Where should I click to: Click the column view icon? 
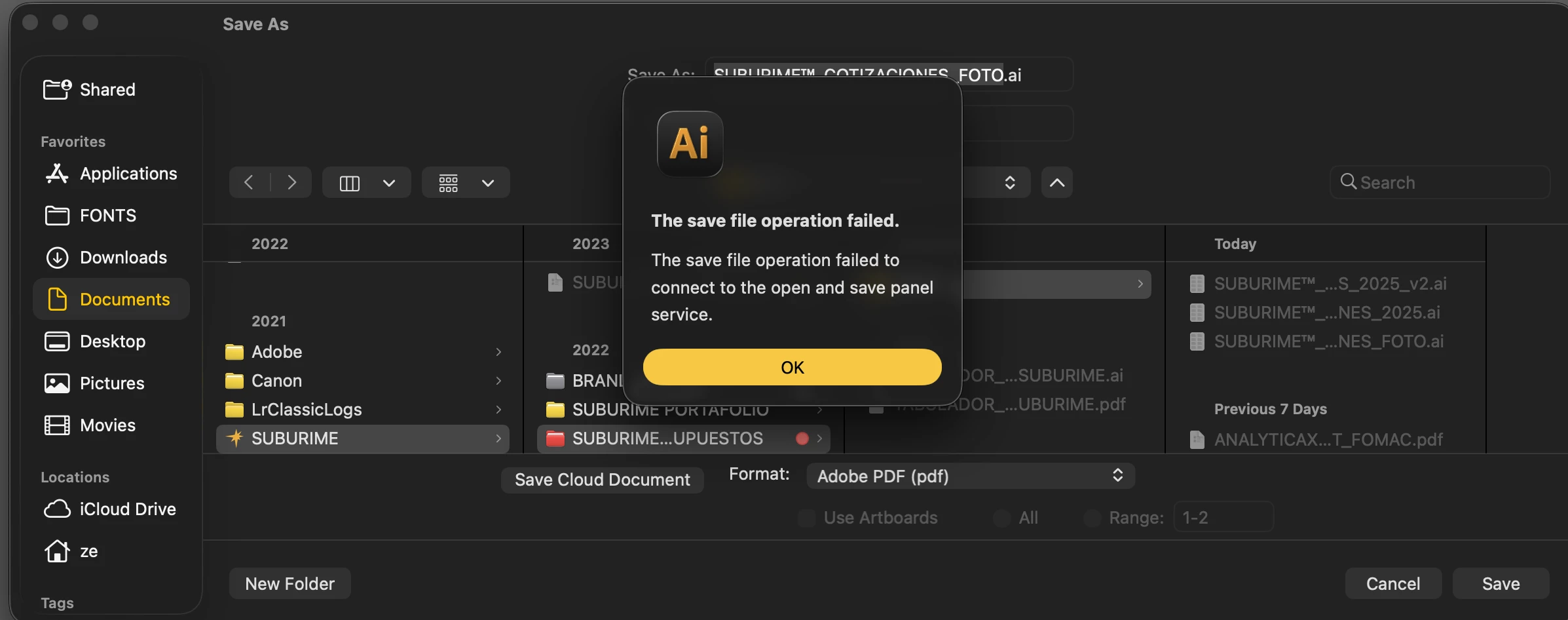[350, 183]
